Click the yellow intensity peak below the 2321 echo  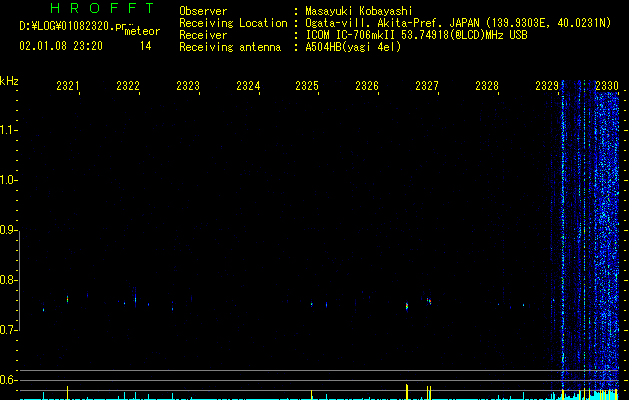pos(67,392)
